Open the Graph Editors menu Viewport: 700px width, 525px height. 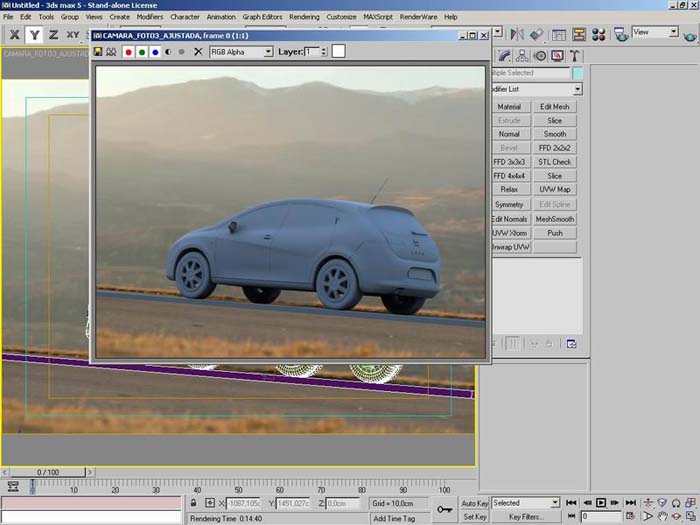[x=263, y=17]
